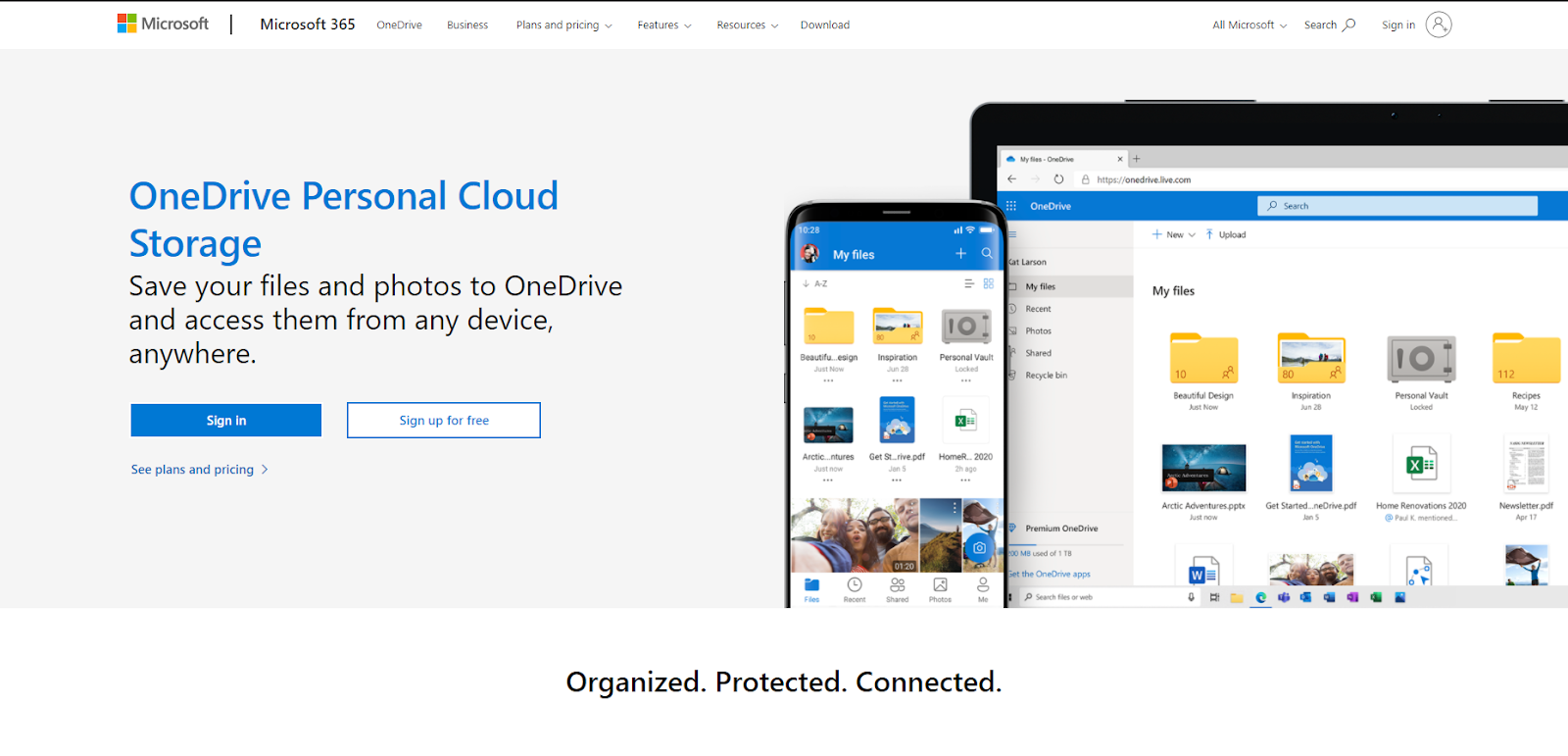Switch to list view in phone mockup
The width and height of the screenshot is (1568, 756).
[969, 283]
